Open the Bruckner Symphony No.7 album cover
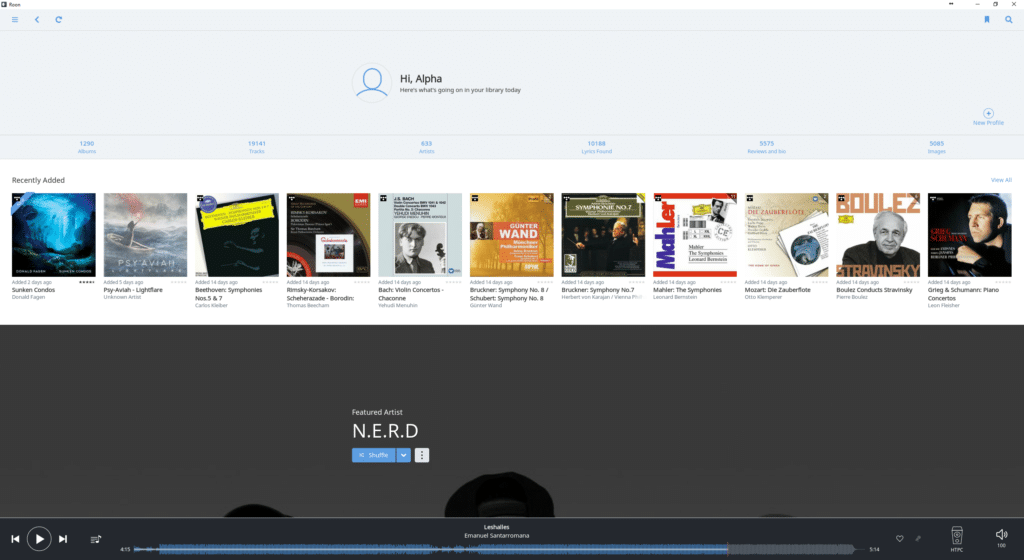The width and height of the screenshot is (1024, 560). pyautogui.click(x=603, y=235)
